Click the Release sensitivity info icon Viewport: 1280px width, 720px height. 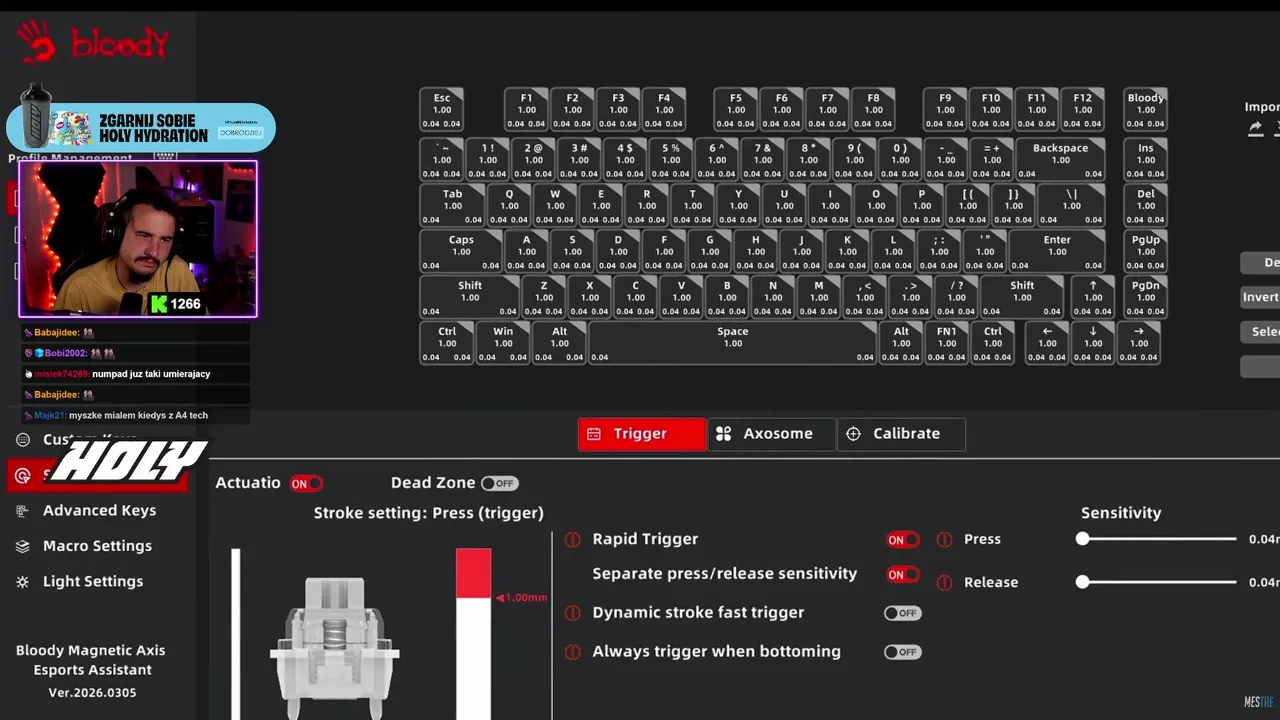click(x=944, y=583)
